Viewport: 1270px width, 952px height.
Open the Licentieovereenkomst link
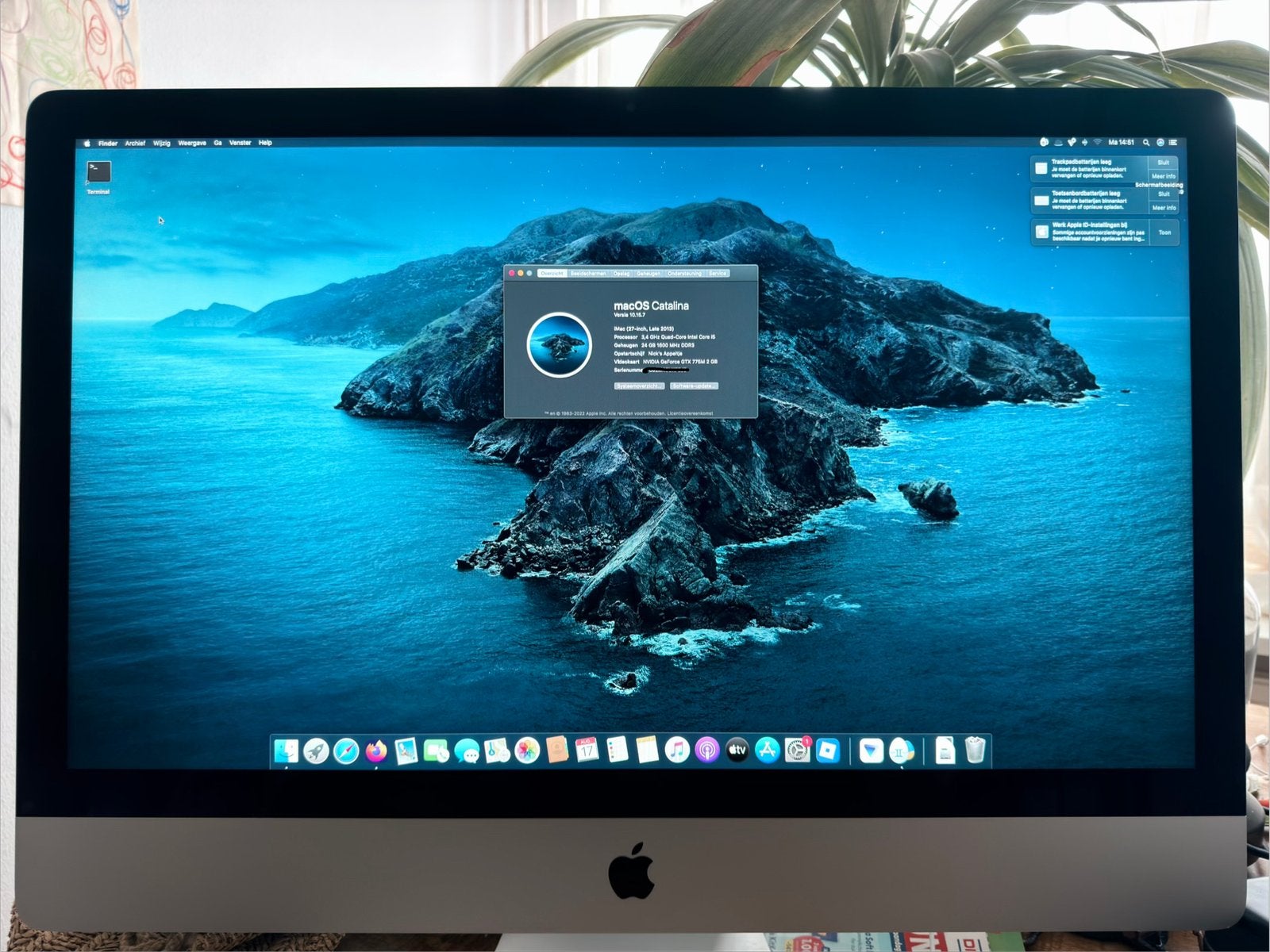(x=691, y=413)
